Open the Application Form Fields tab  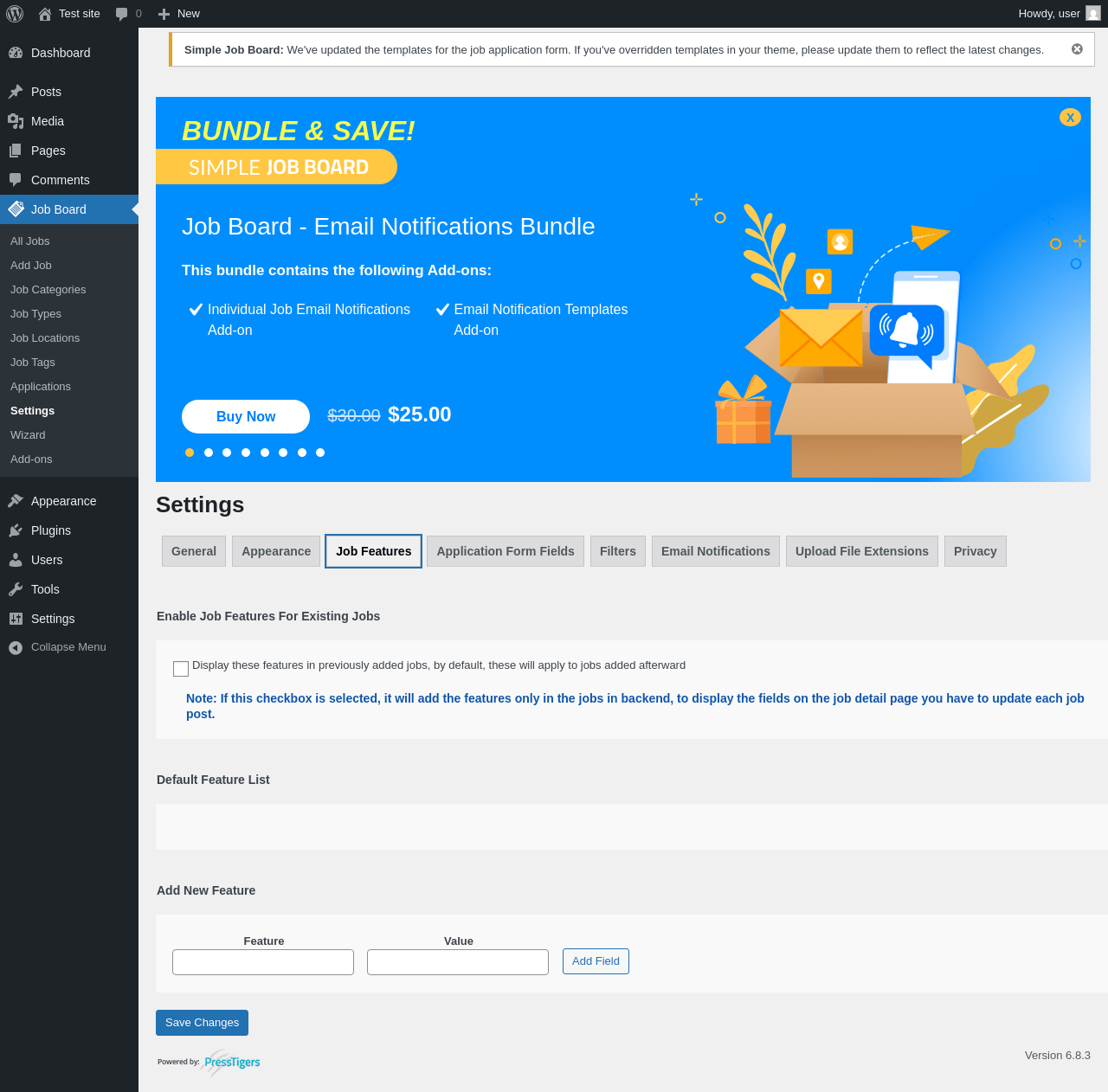click(506, 551)
